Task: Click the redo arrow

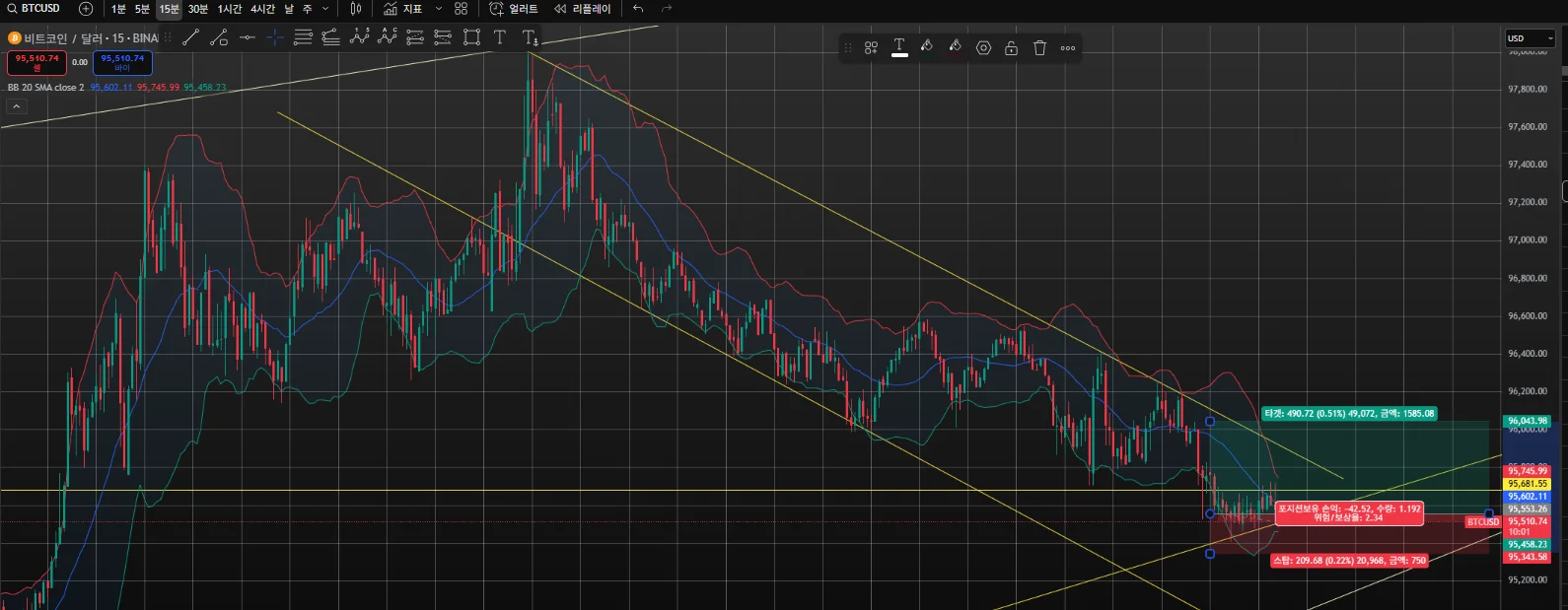Action: pyautogui.click(x=667, y=9)
